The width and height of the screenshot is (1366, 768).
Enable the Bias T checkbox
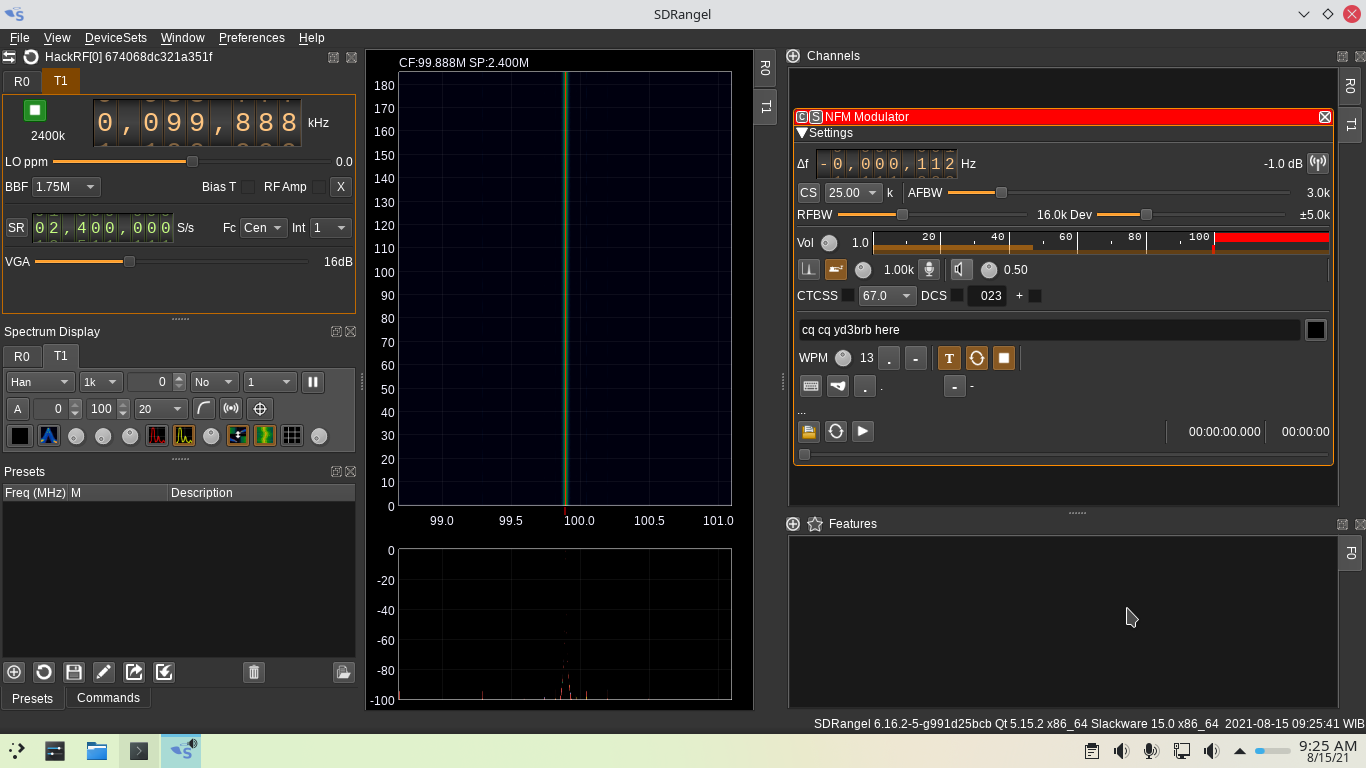coord(248,187)
